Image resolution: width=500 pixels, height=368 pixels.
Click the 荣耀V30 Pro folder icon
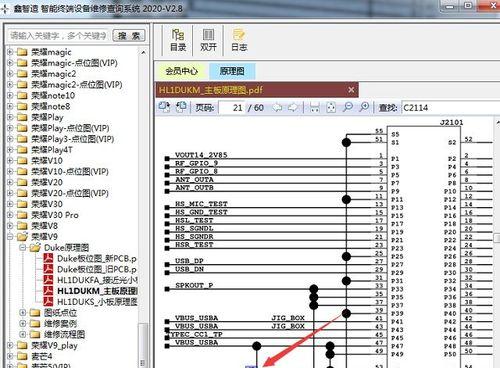click(x=22, y=215)
